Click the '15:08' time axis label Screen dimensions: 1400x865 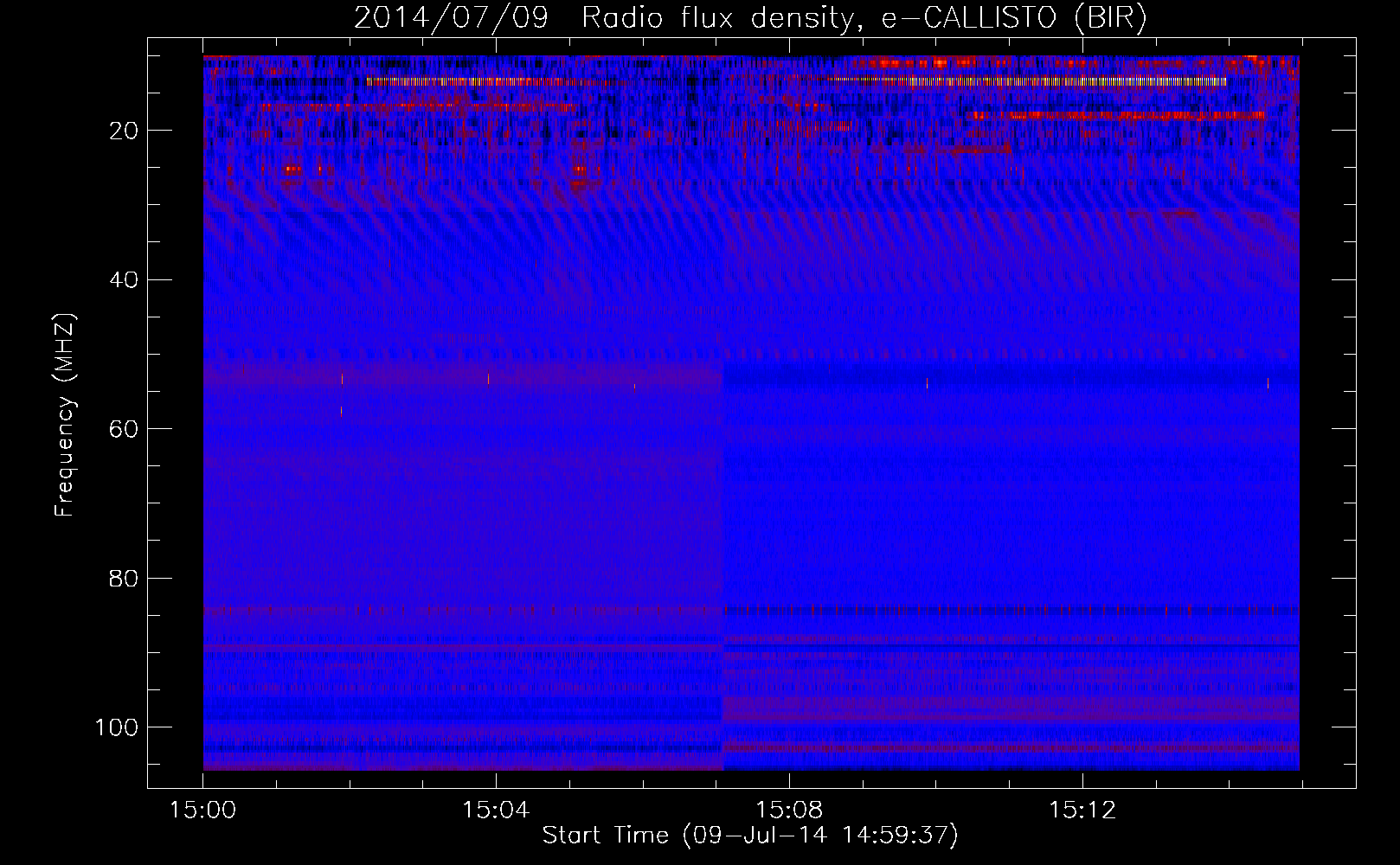(788, 811)
